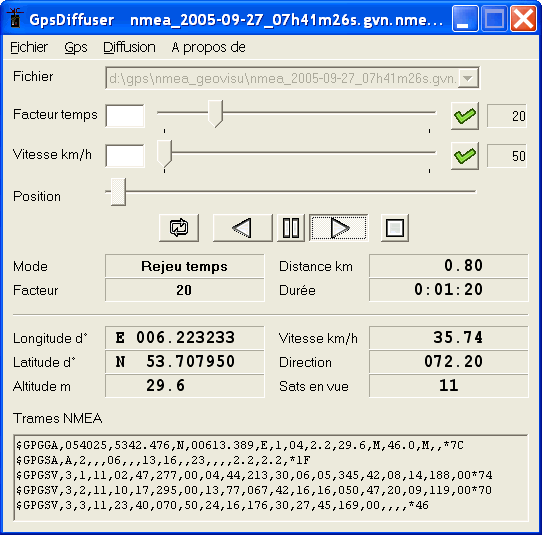Pause the NMEA playback
Viewport: 542px width, 535px height.
click(291, 228)
